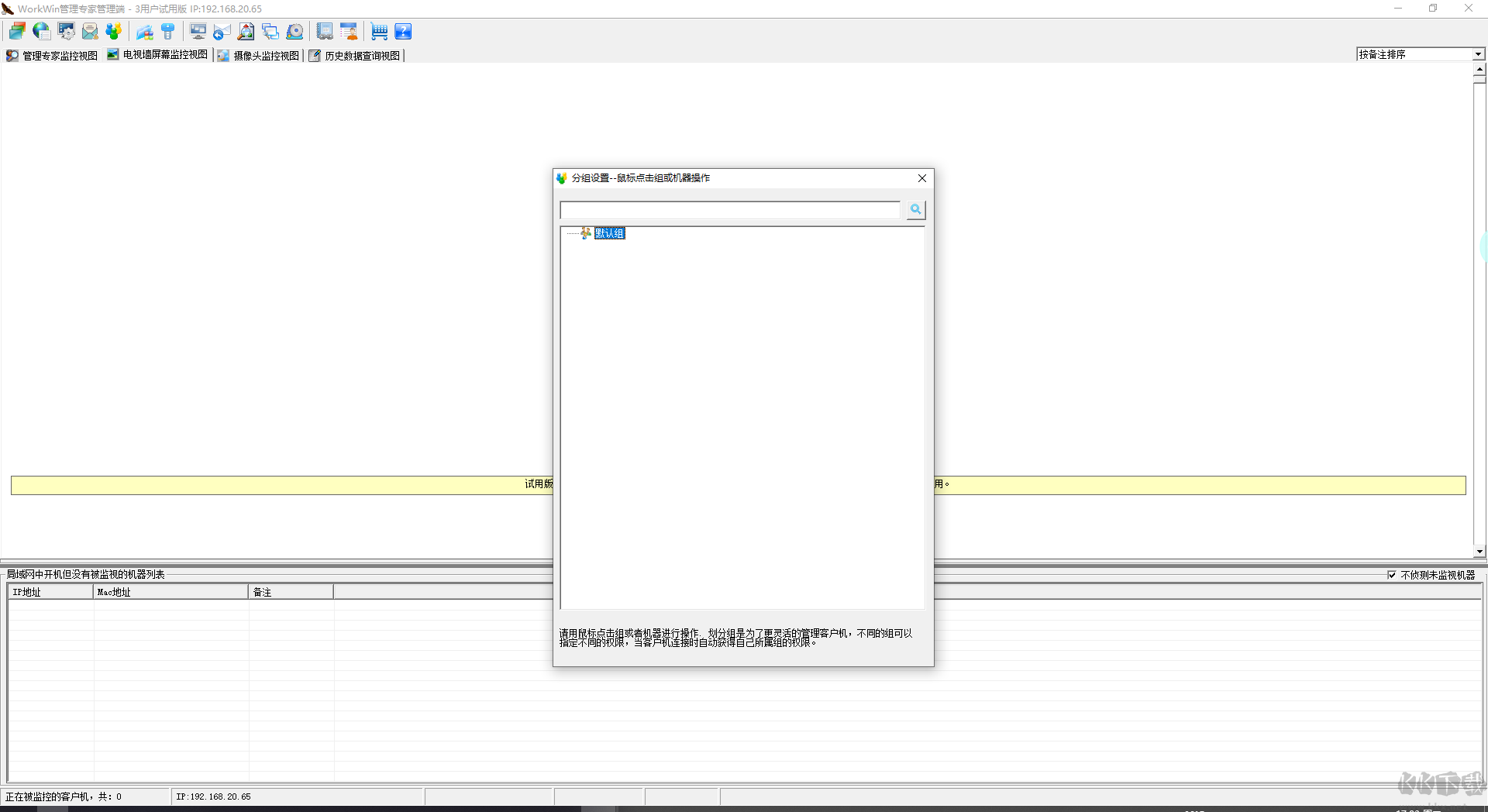Switch to 管理专家监控视图 tab
This screenshot has width=1488, height=812.
(51, 55)
